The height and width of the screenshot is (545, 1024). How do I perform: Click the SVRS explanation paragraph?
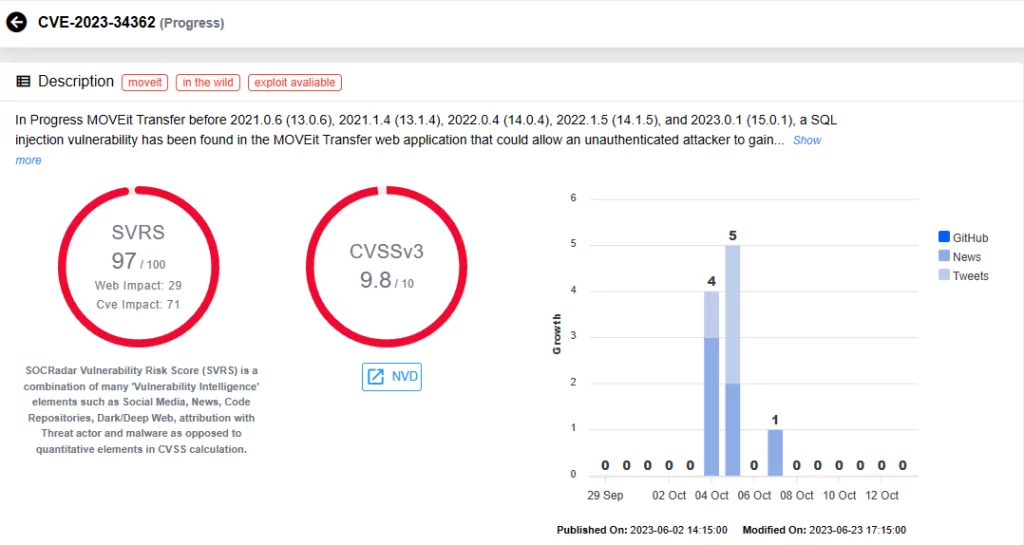point(142,410)
